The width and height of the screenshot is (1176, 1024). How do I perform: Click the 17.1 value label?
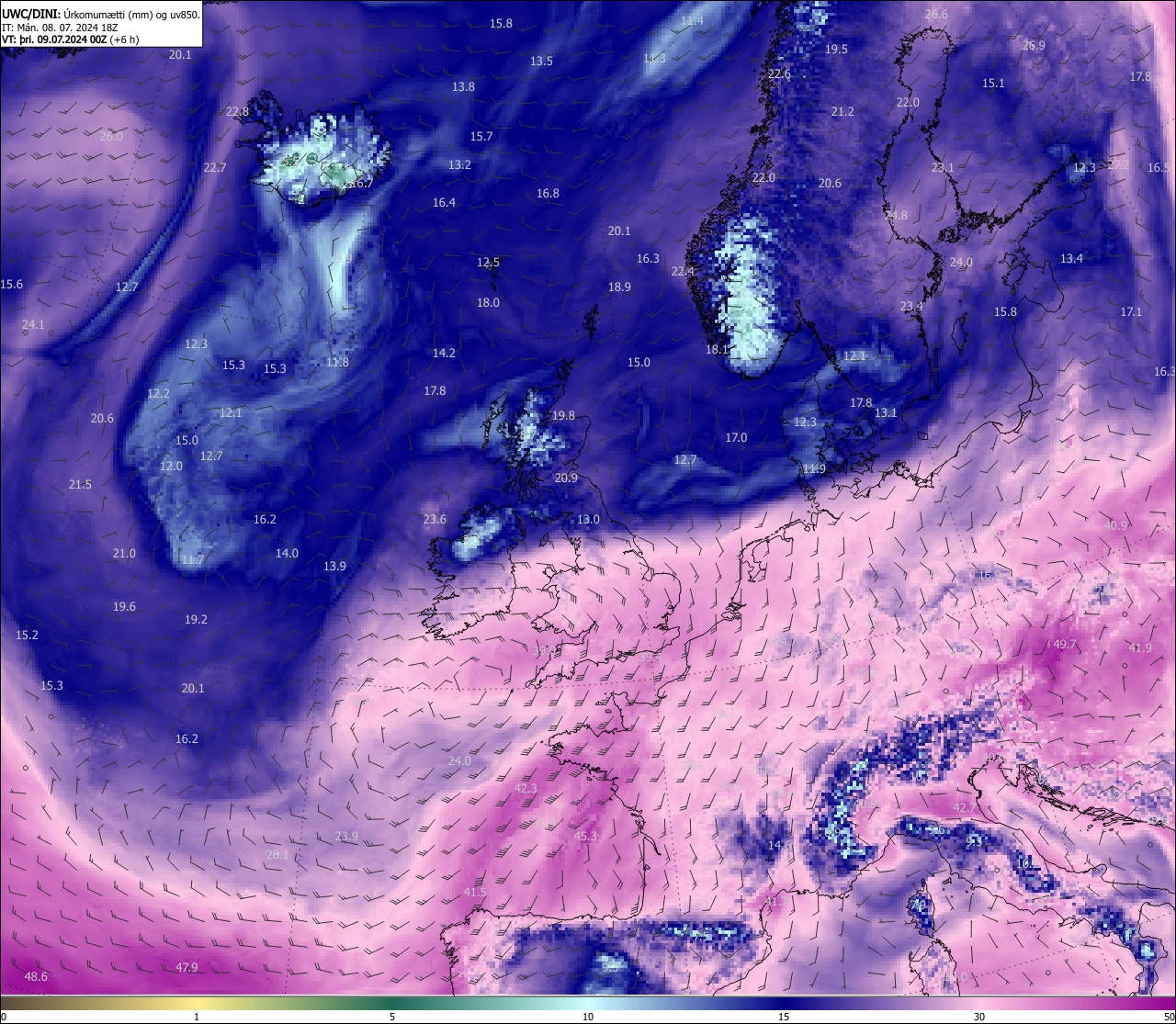point(1131,312)
